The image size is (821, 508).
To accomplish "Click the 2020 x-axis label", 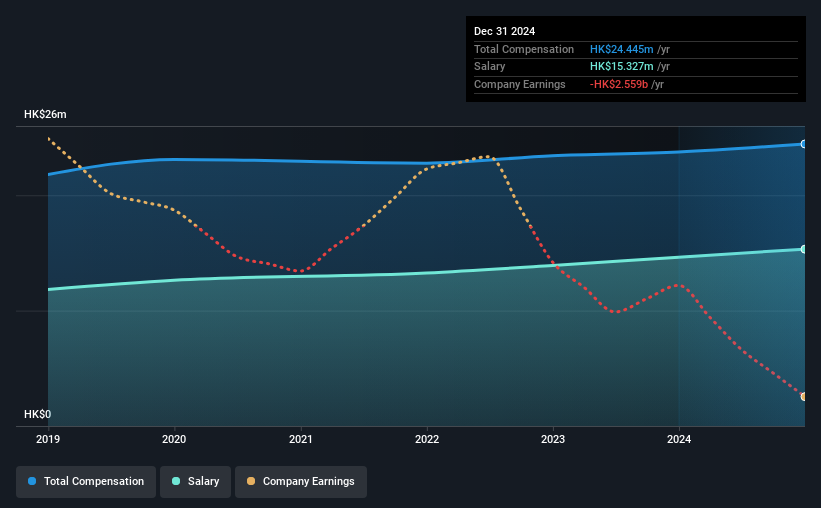I will (174, 439).
